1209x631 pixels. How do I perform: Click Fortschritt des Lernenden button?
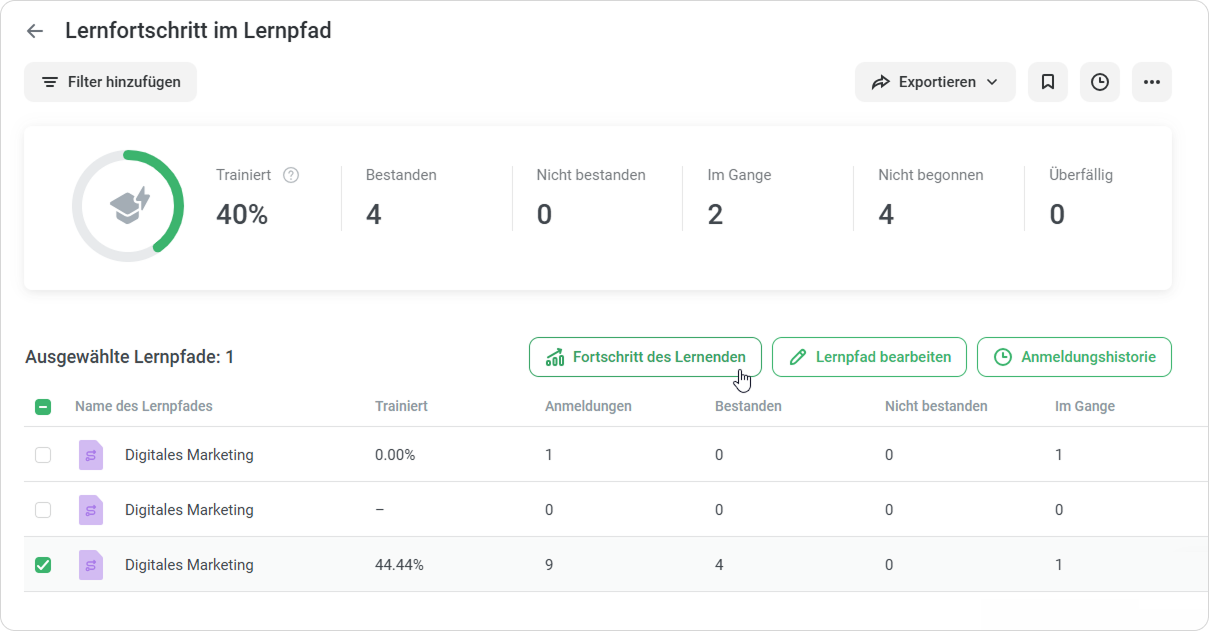[x=645, y=357]
